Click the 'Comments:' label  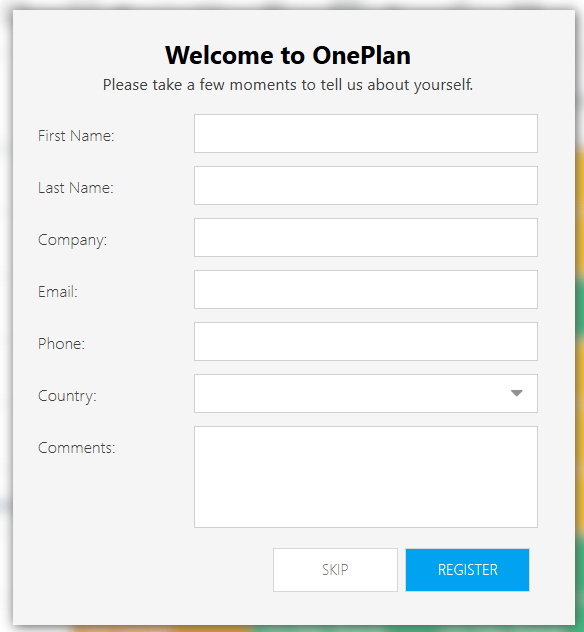pyautogui.click(x=77, y=448)
